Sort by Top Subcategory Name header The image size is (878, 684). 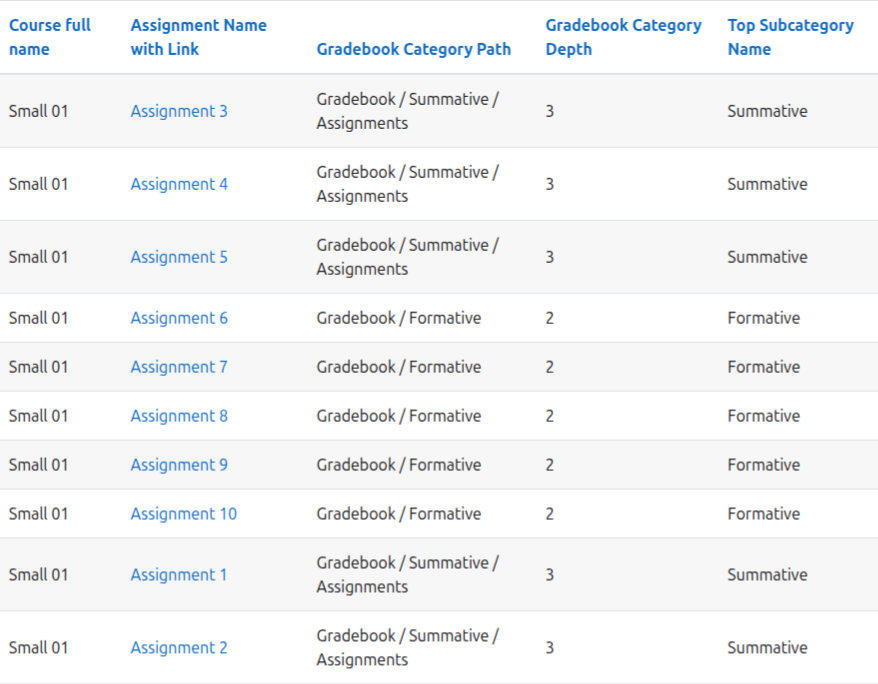tap(791, 37)
